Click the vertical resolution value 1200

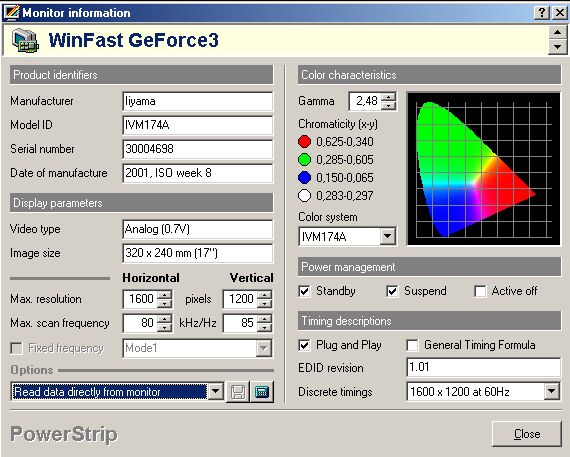tap(240, 299)
